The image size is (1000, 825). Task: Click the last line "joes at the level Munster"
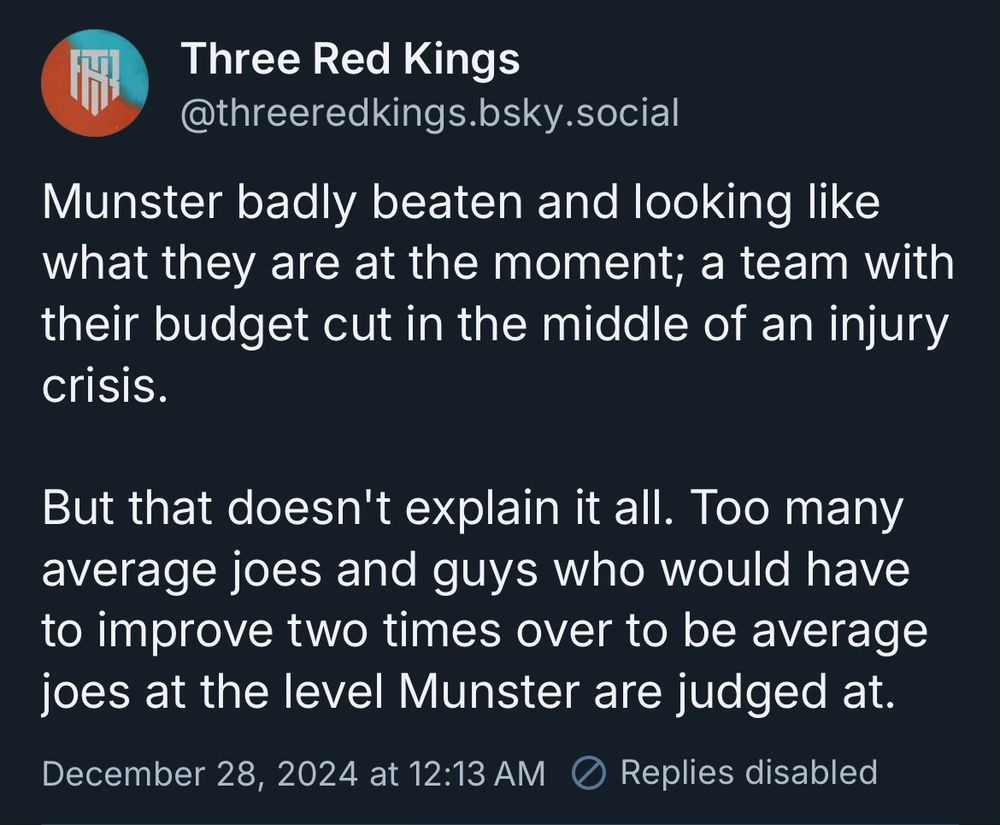pos(465,693)
